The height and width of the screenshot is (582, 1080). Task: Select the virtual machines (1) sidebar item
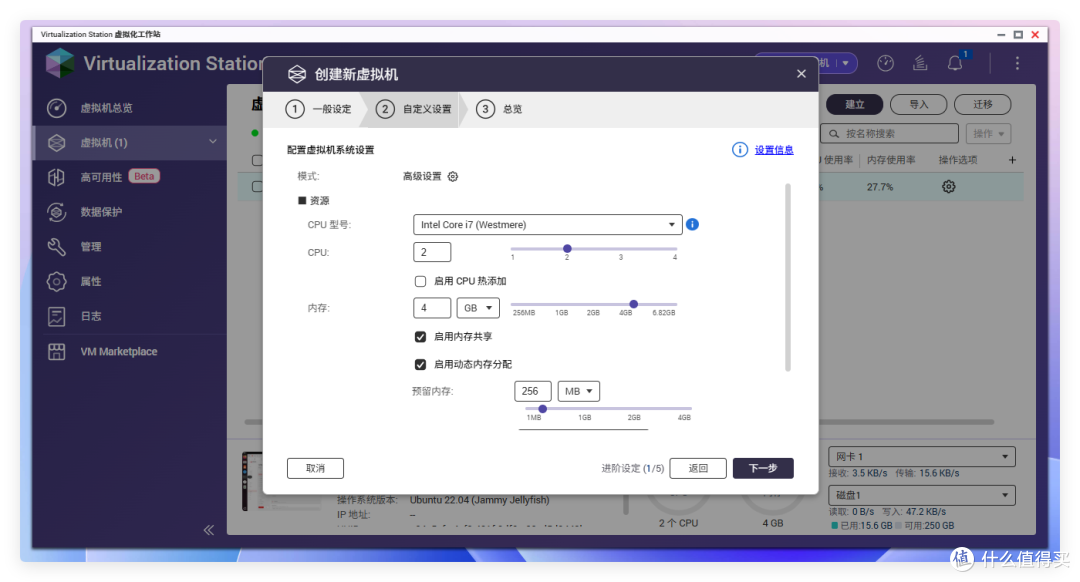tap(129, 143)
